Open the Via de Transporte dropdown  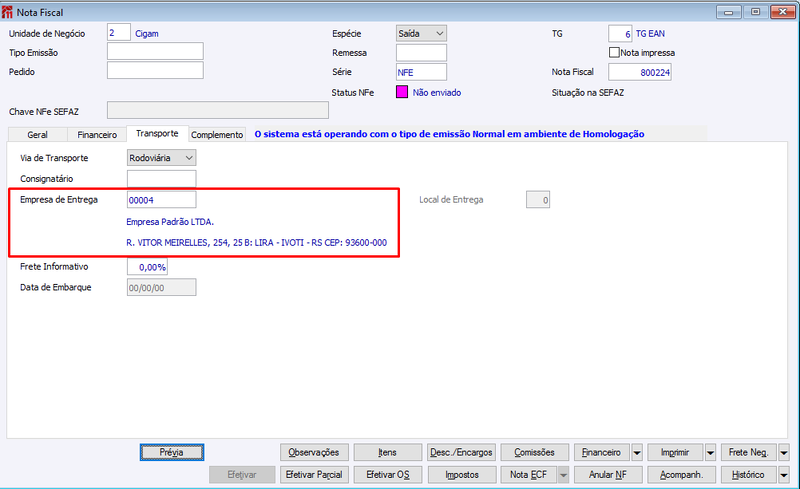click(x=161, y=158)
